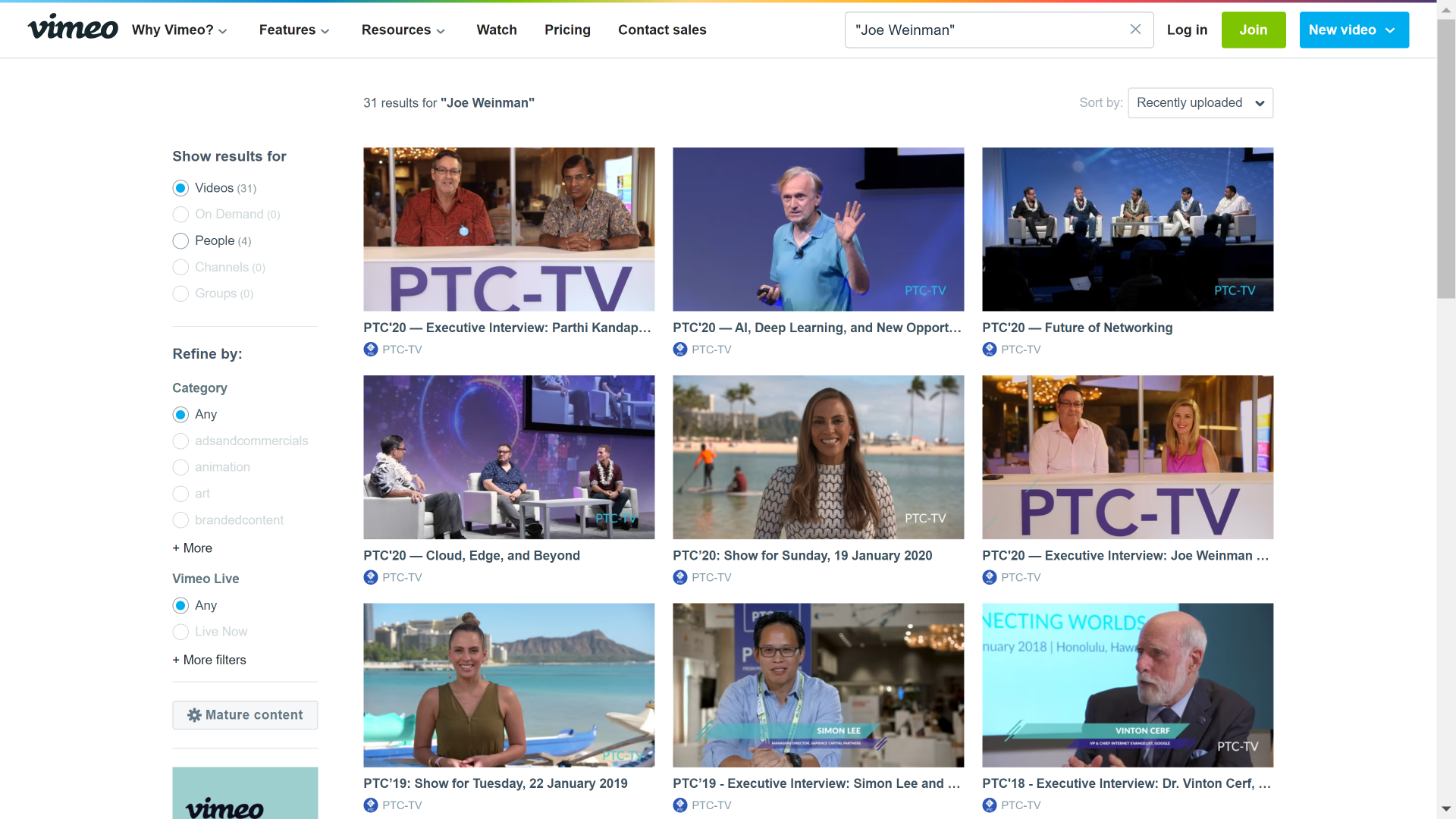
Task: Clear the search box with the X icon
Action: tap(1135, 30)
